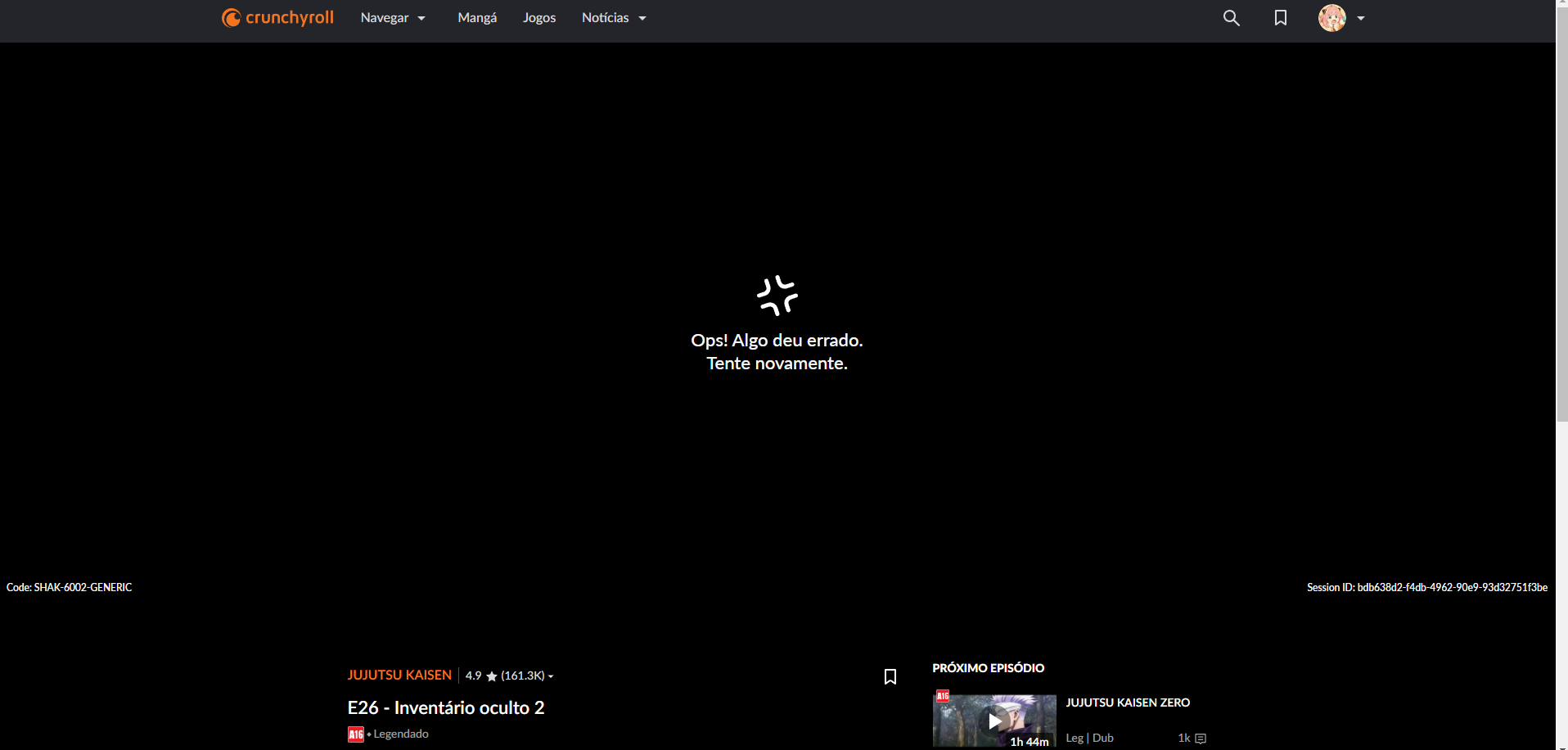Go to the Mangá section

(477, 18)
